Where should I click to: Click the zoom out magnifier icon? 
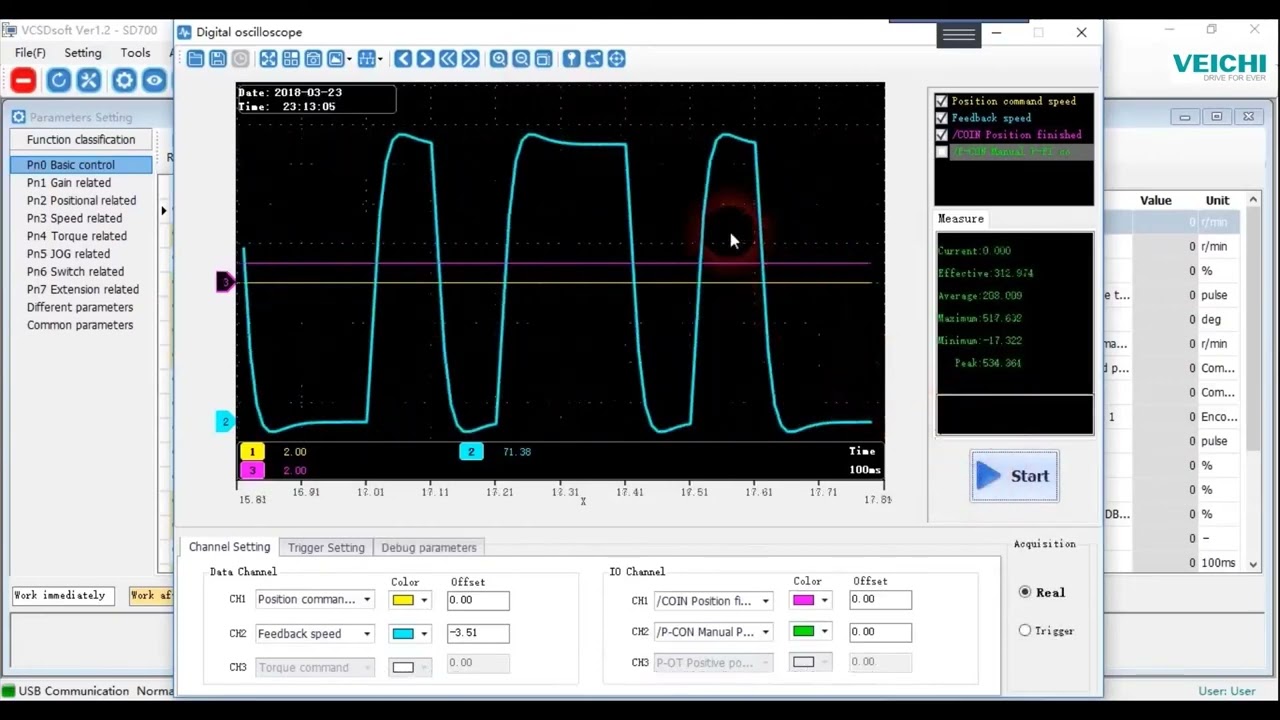521,59
